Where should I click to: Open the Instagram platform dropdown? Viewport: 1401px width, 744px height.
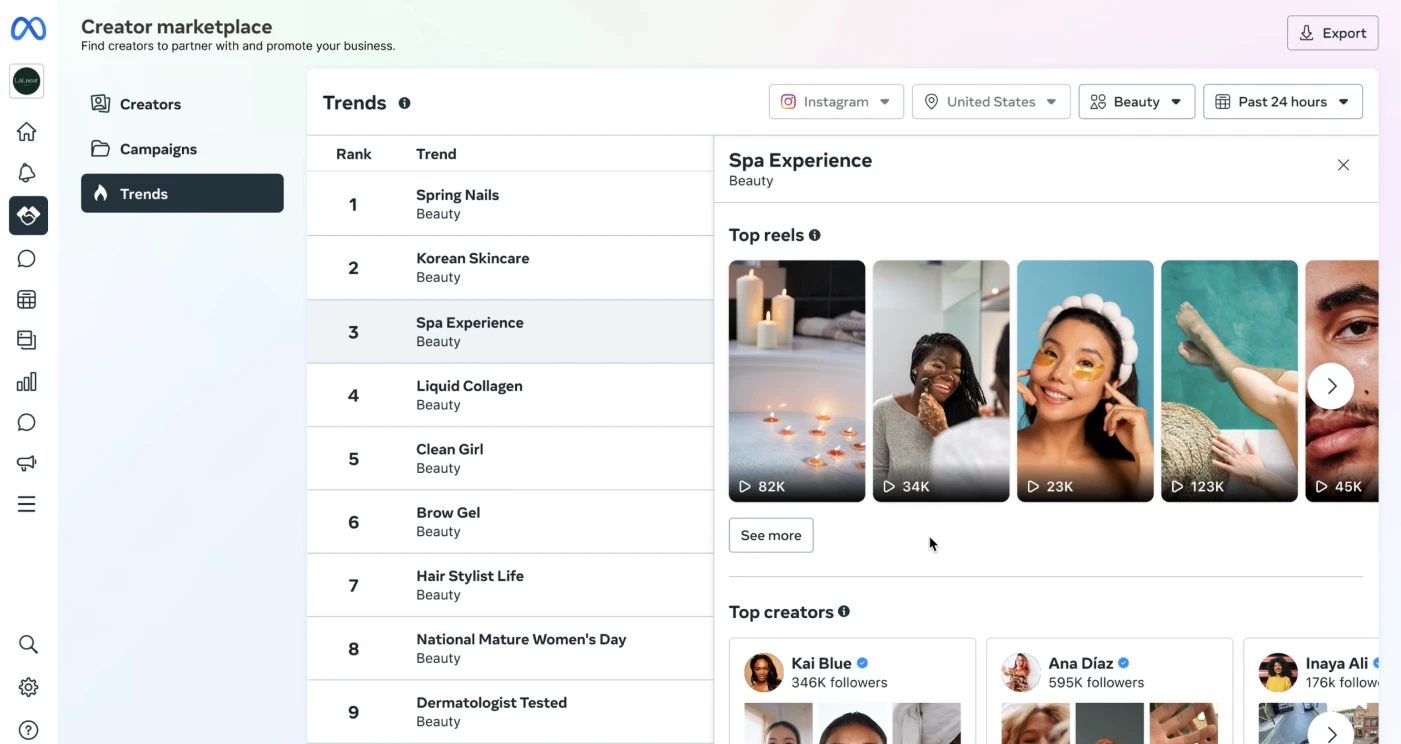(836, 102)
